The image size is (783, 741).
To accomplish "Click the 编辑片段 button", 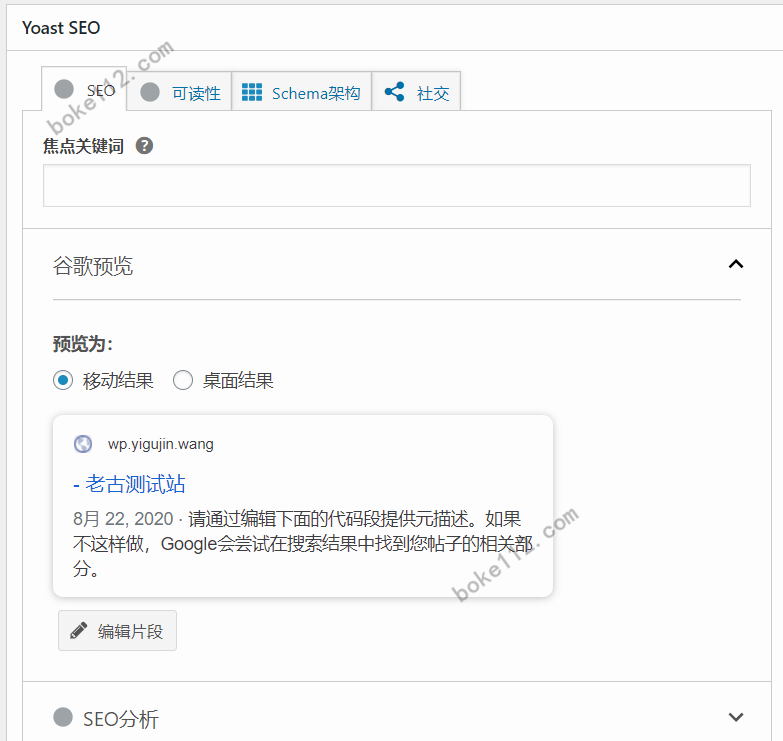I will point(117,631).
